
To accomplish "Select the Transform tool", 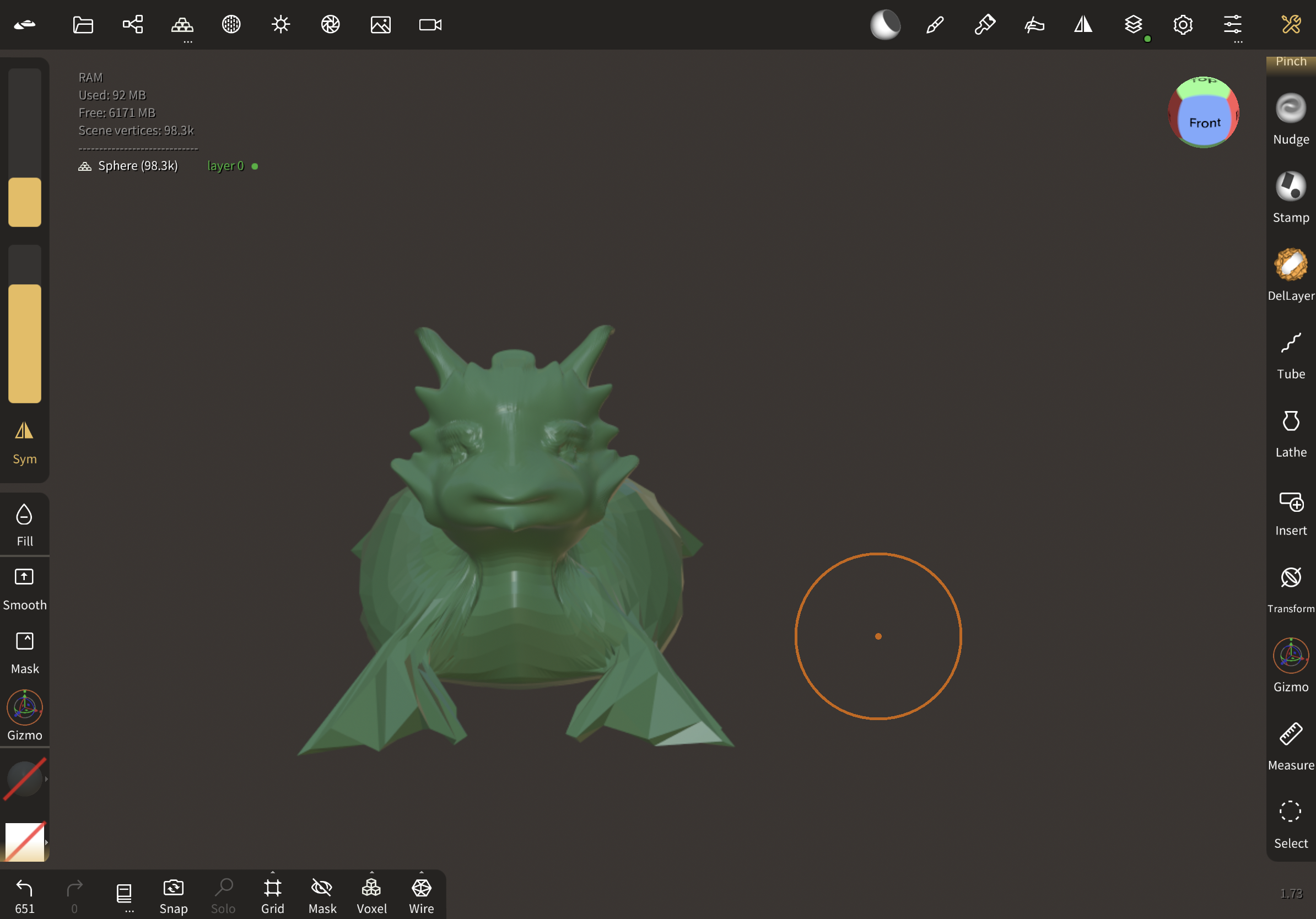I will point(1291,589).
